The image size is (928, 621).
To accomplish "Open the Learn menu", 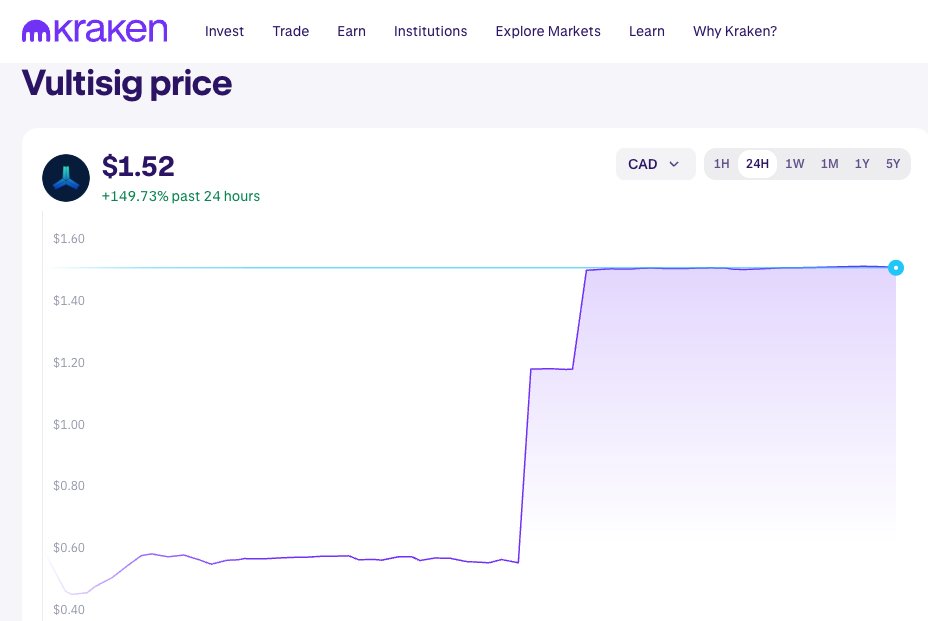I will 647,31.
